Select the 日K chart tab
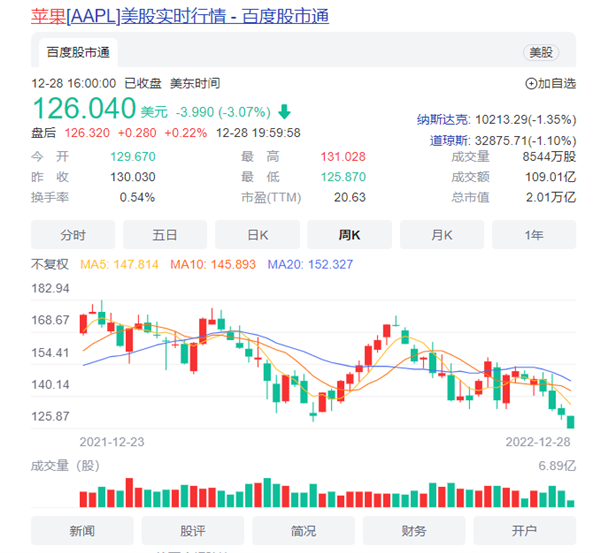The width and height of the screenshot is (600, 553). (x=257, y=235)
